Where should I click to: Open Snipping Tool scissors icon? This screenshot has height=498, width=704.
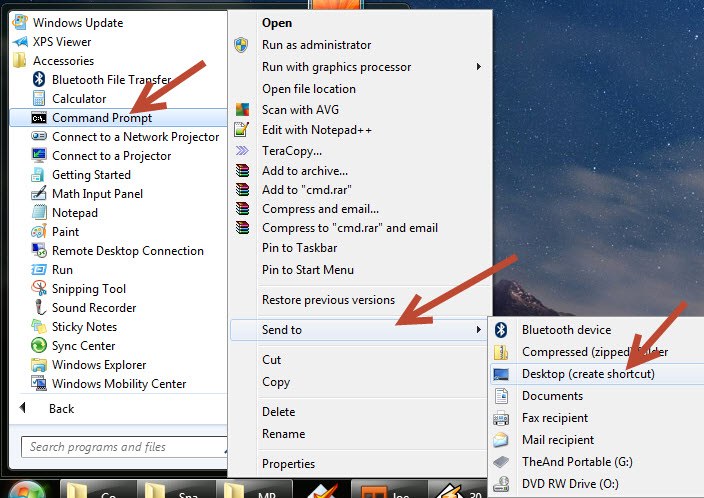[x=39, y=288]
